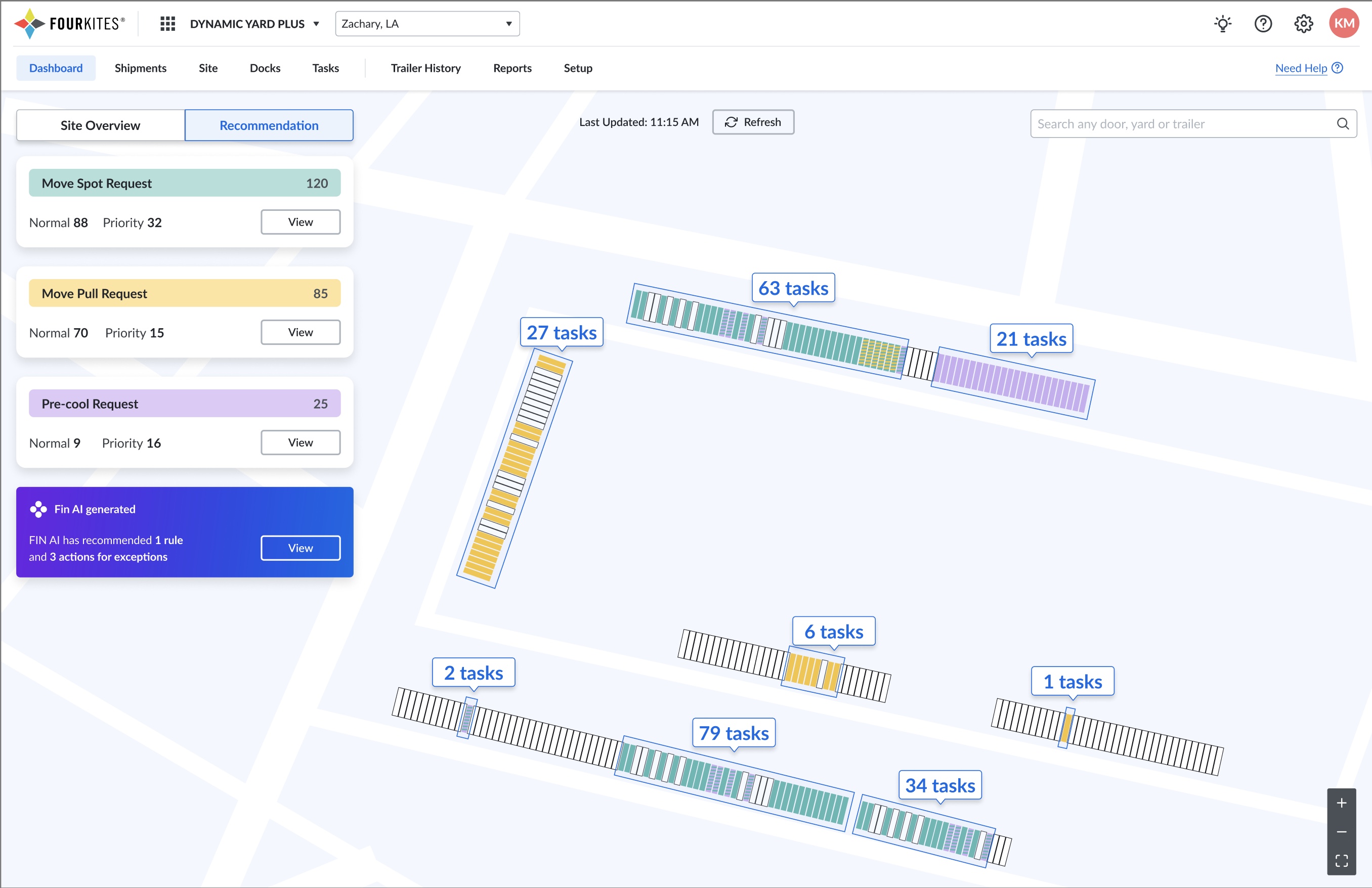Click the Fin AI sparkle icon
Image resolution: width=1372 pixels, height=888 pixels.
point(38,509)
